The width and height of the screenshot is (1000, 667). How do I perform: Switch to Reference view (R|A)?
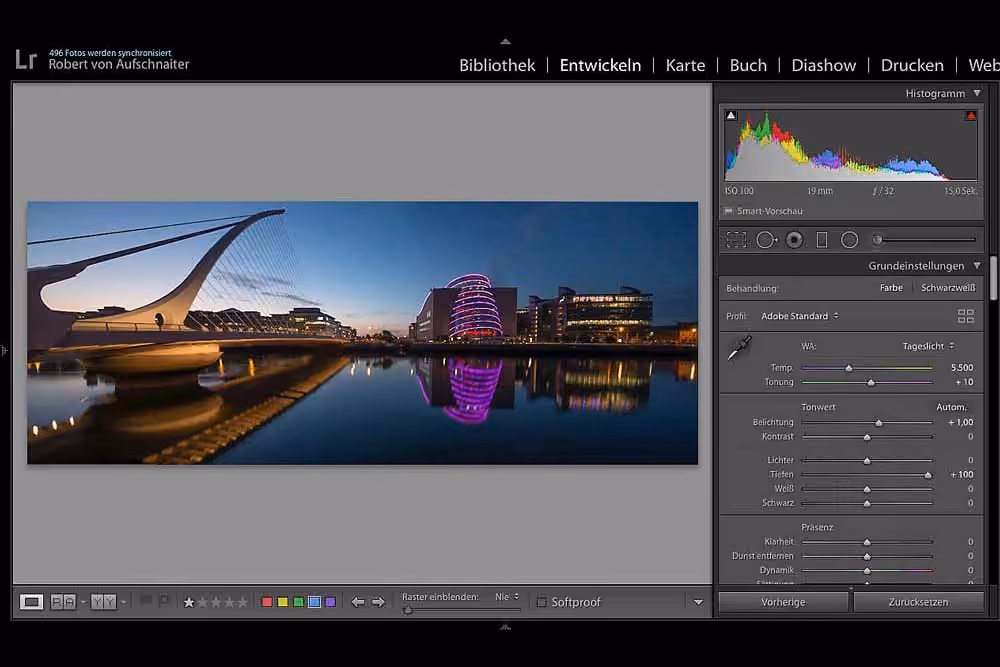[63, 602]
